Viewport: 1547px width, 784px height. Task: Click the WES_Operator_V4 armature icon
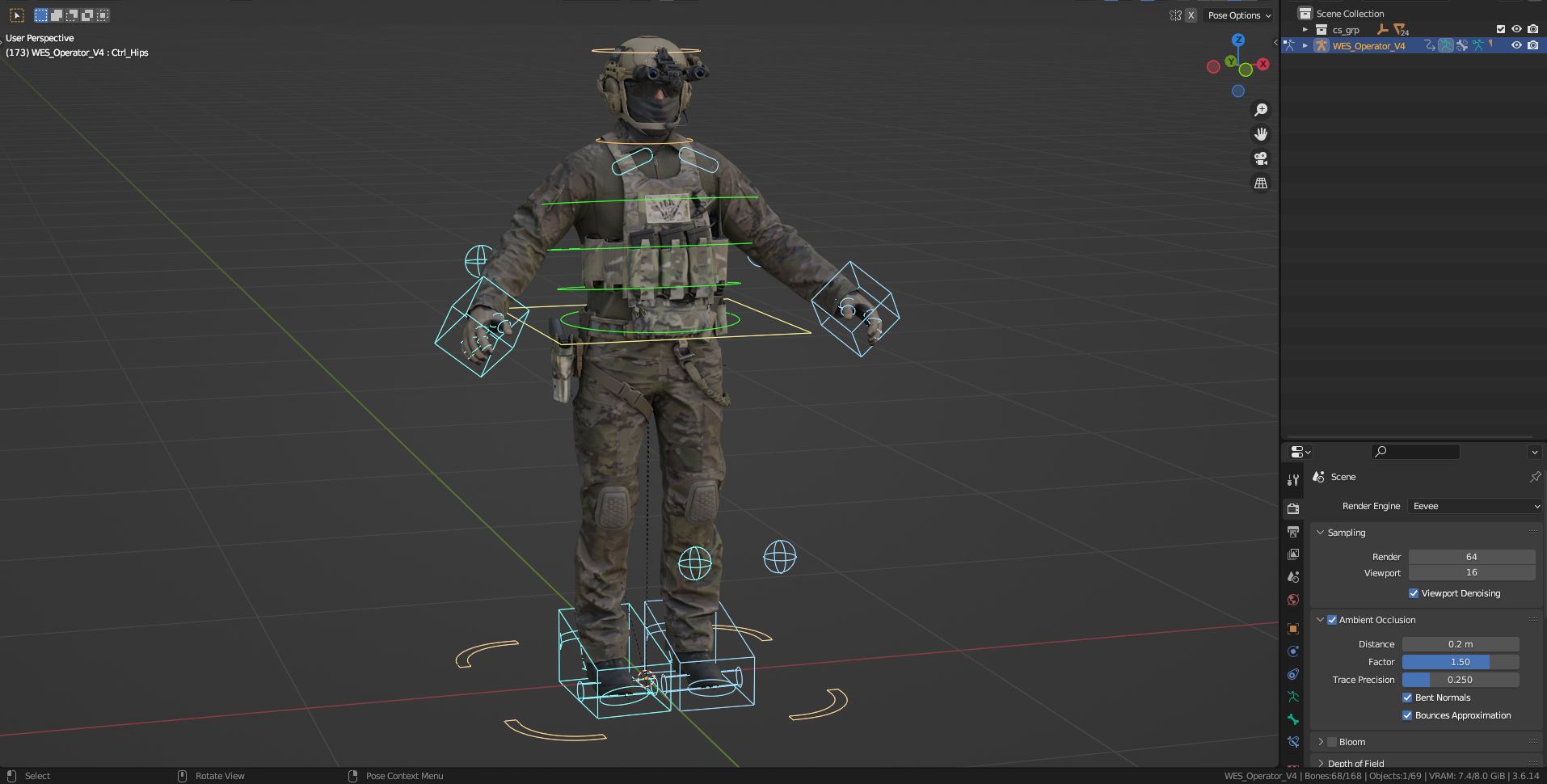tap(1321, 46)
